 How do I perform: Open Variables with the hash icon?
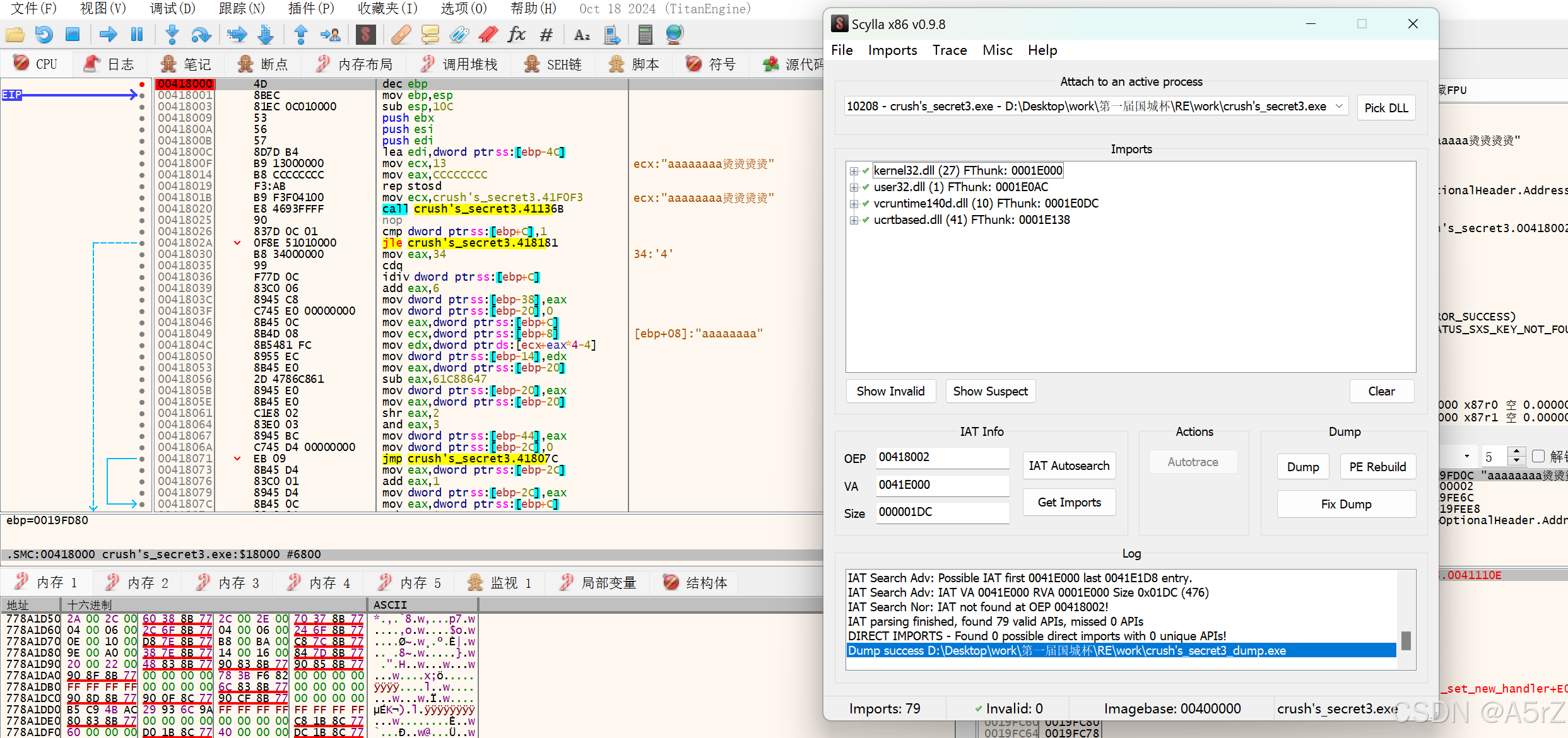546,35
